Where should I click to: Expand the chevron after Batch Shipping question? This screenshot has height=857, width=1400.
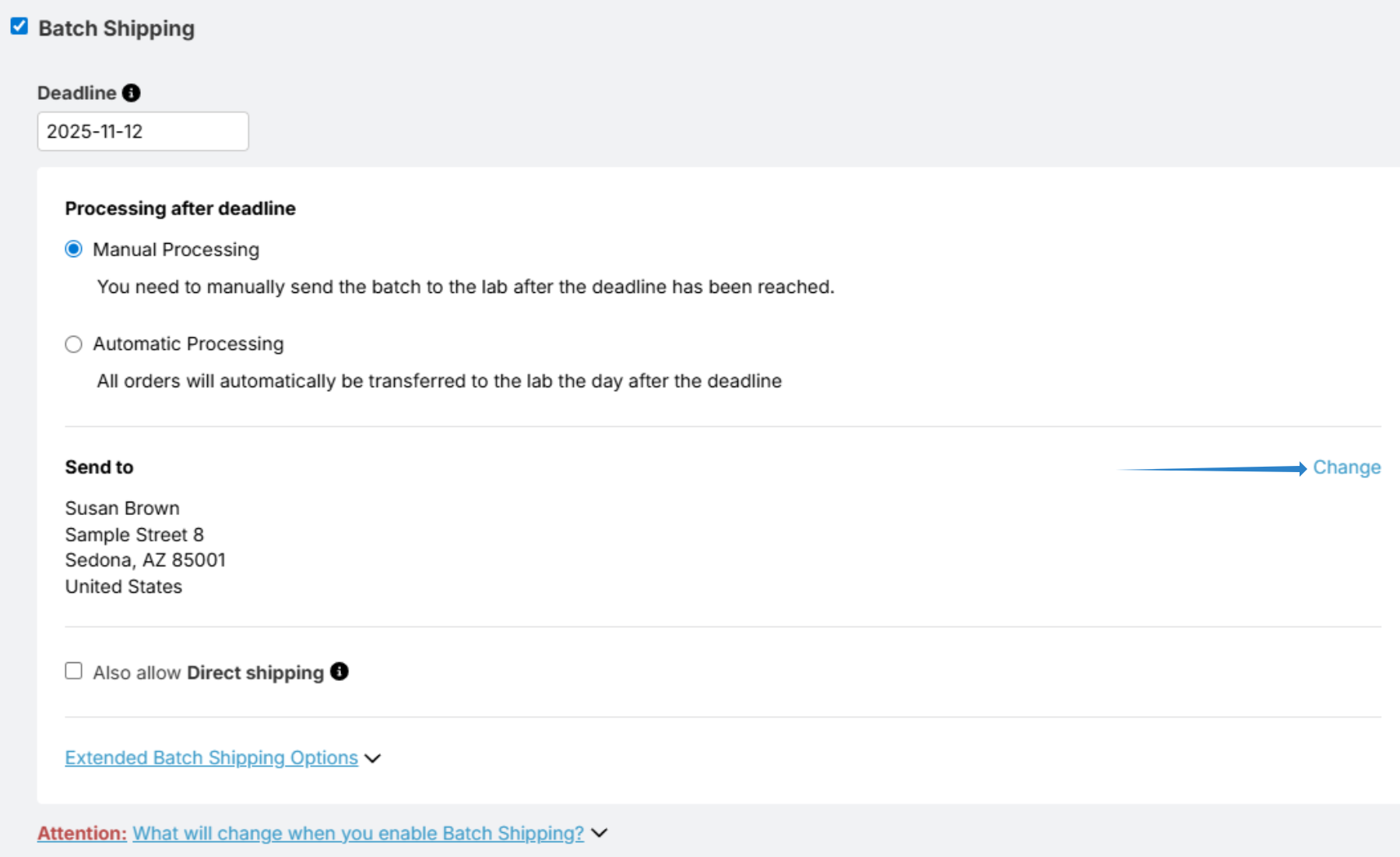tap(599, 834)
